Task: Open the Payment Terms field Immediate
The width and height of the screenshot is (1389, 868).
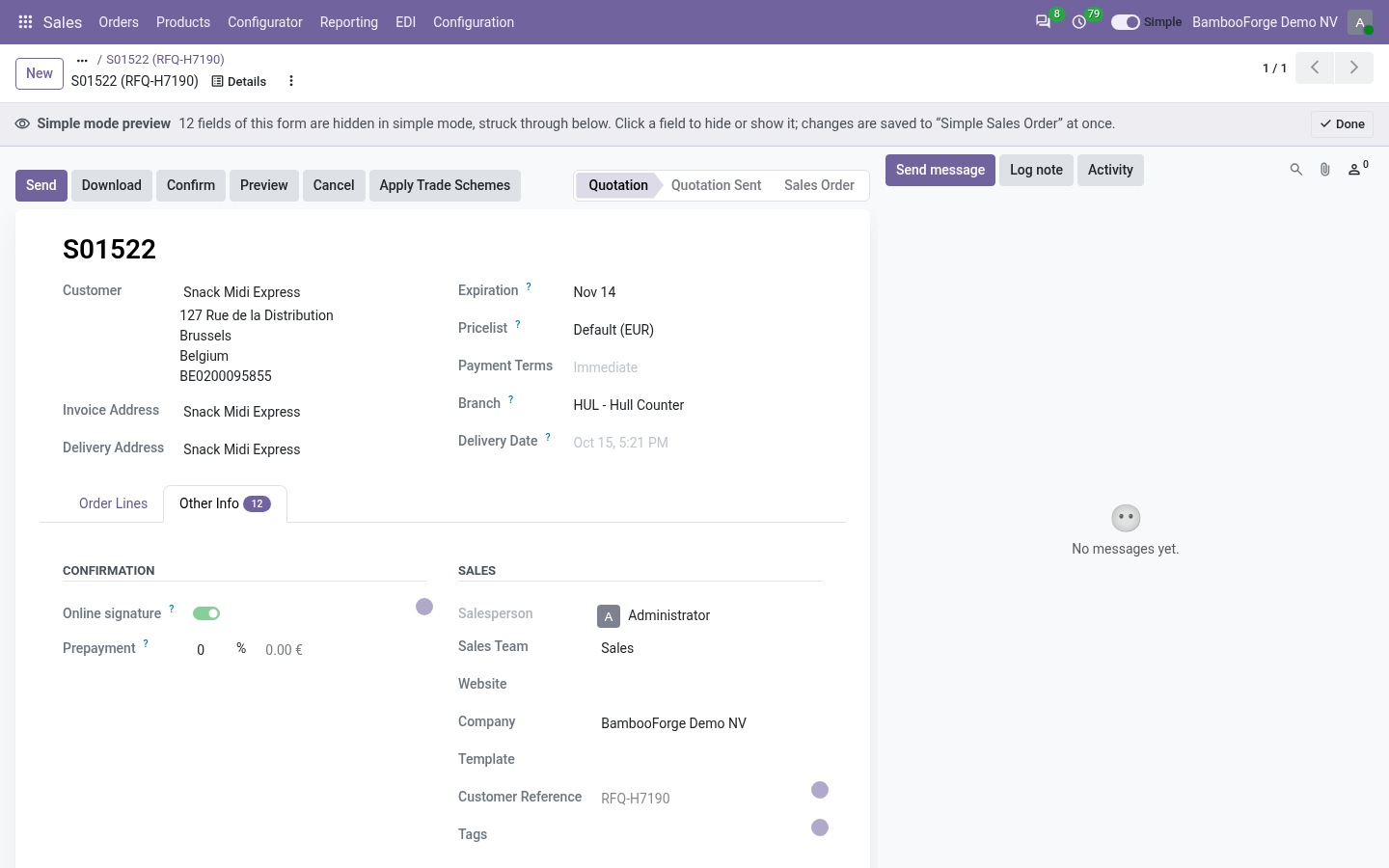Action: [695, 367]
